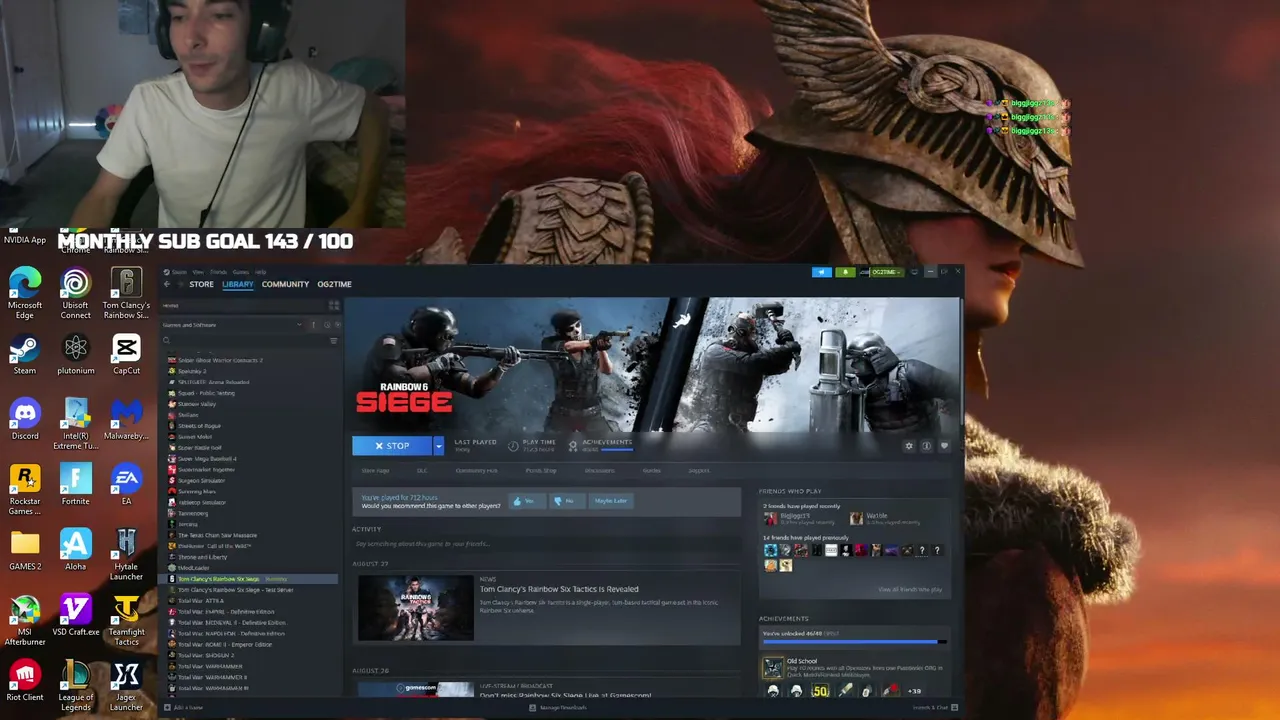This screenshot has height=720, width=1280.
Task: Open Hytale Launcher desktop icon
Action: click(126, 554)
